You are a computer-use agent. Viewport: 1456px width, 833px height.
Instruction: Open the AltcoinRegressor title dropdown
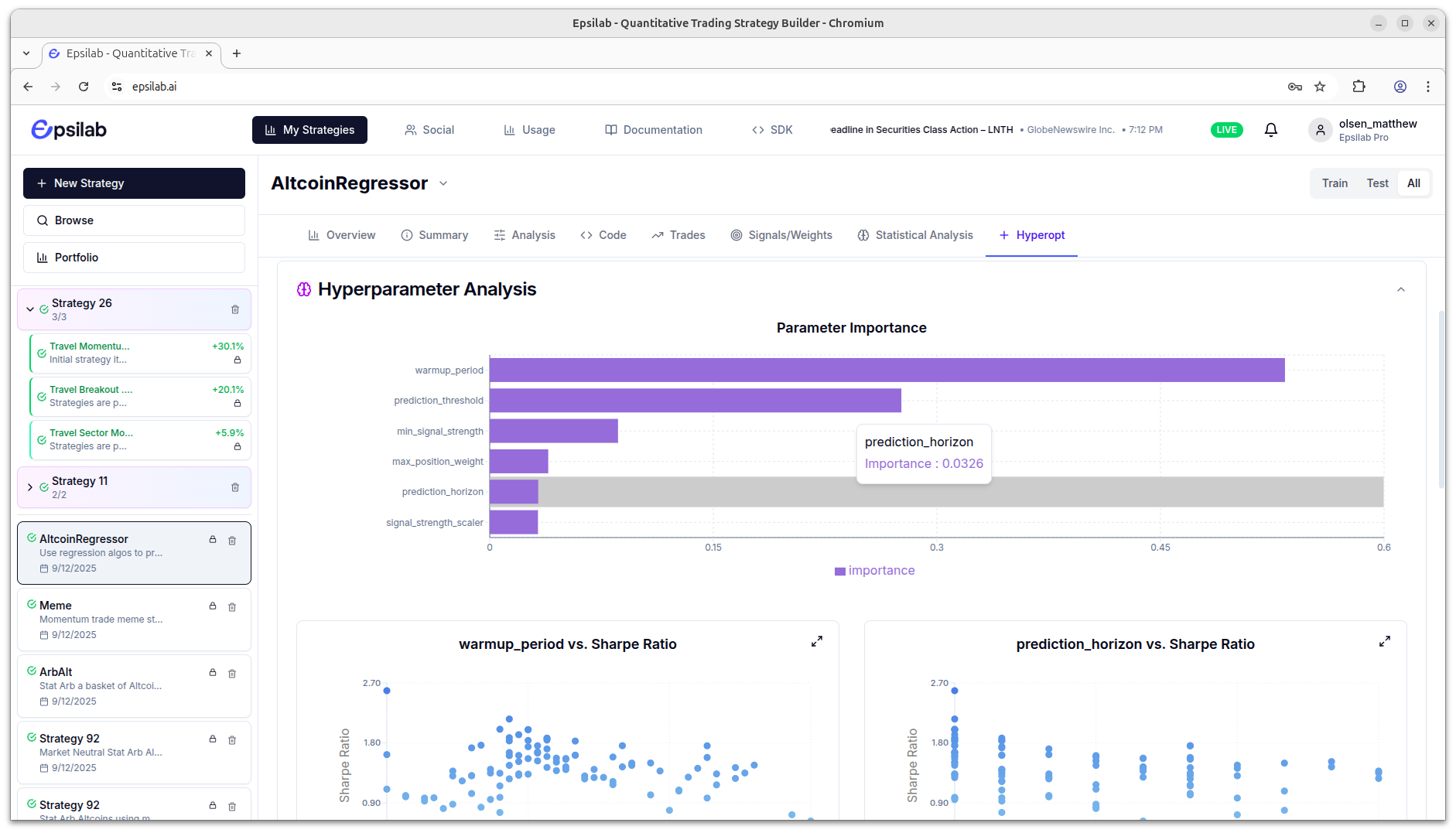coord(443,183)
